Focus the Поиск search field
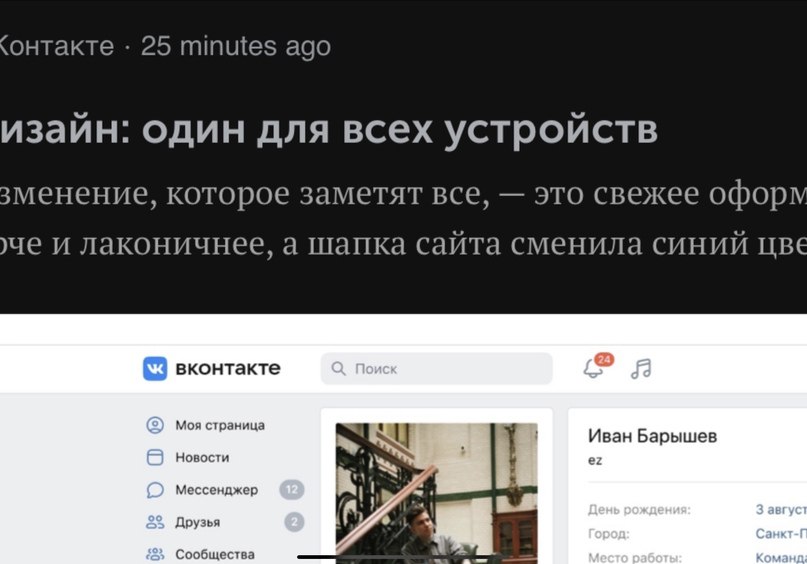807x564 pixels. [436, 368]
